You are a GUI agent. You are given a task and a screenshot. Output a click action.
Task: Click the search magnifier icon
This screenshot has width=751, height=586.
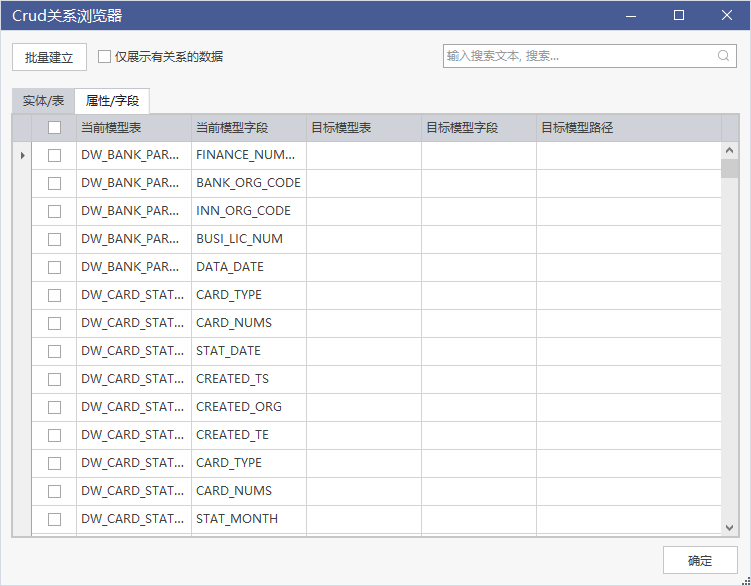723,56
